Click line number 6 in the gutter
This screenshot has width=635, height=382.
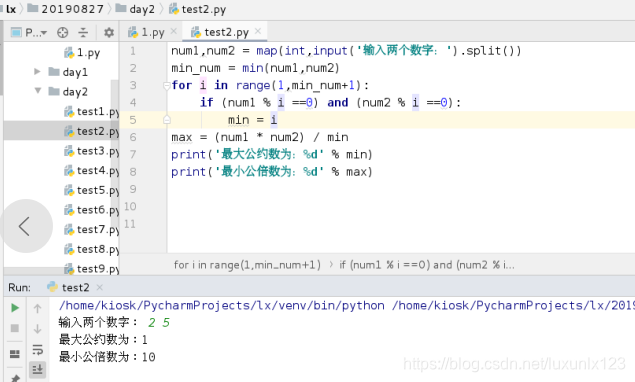click(x=133, y=137)
